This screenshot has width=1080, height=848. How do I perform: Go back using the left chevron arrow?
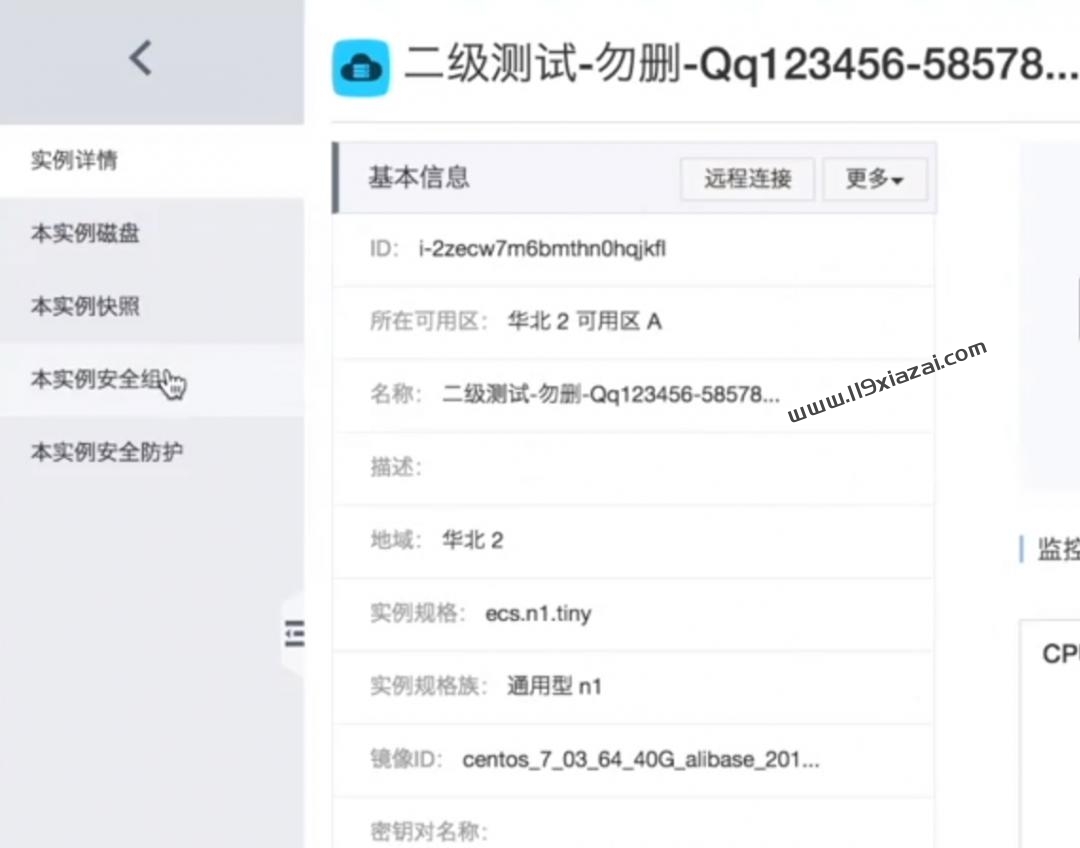[141, 57]
